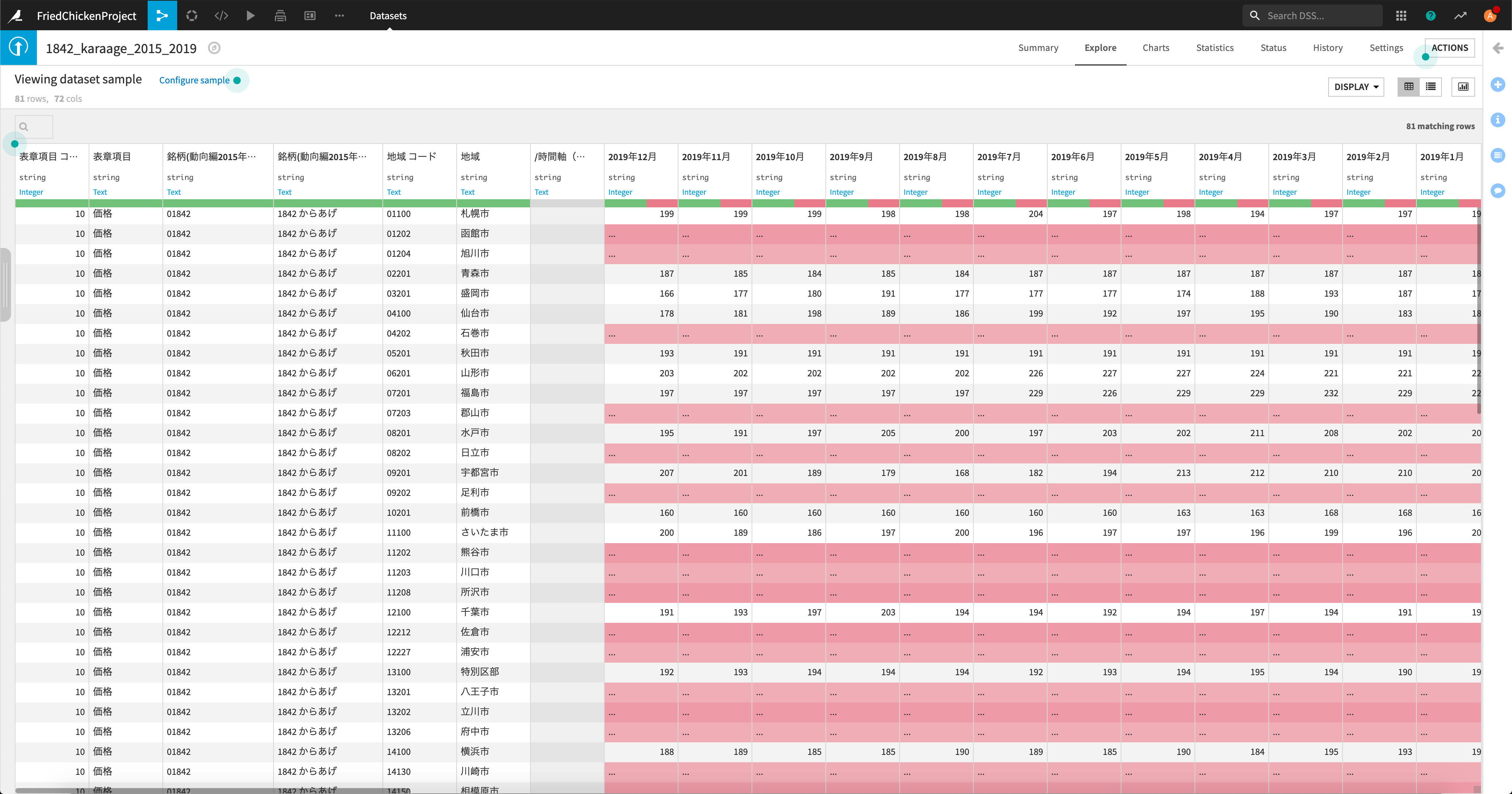Image resolution: width=1512 pixels, height=794 pixels.
Task: Open the Statistics tab
Action: (x=1214, y=48)
